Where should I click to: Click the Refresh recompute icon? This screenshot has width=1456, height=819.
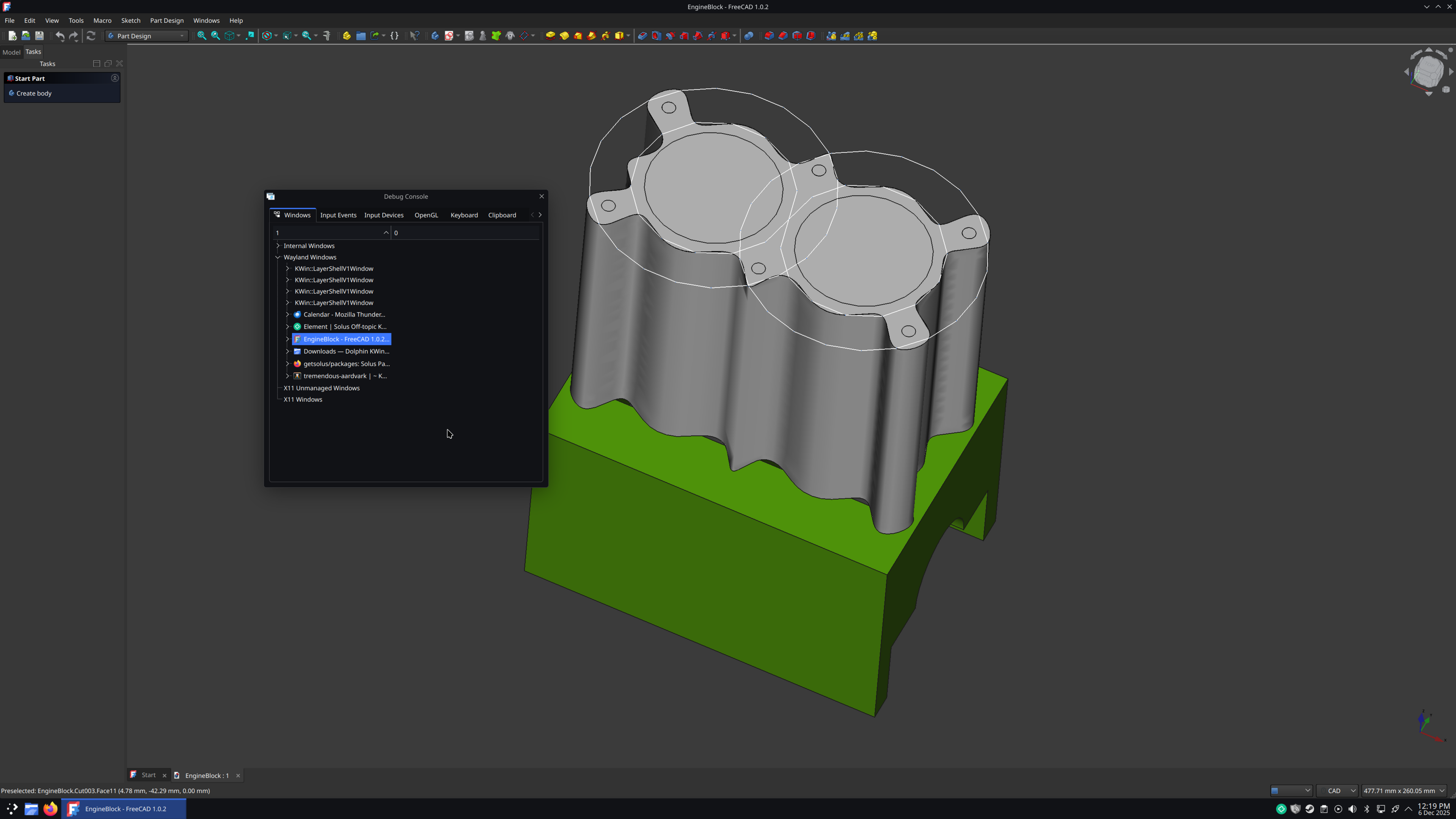pyautogui.click(x=90, y=36)
